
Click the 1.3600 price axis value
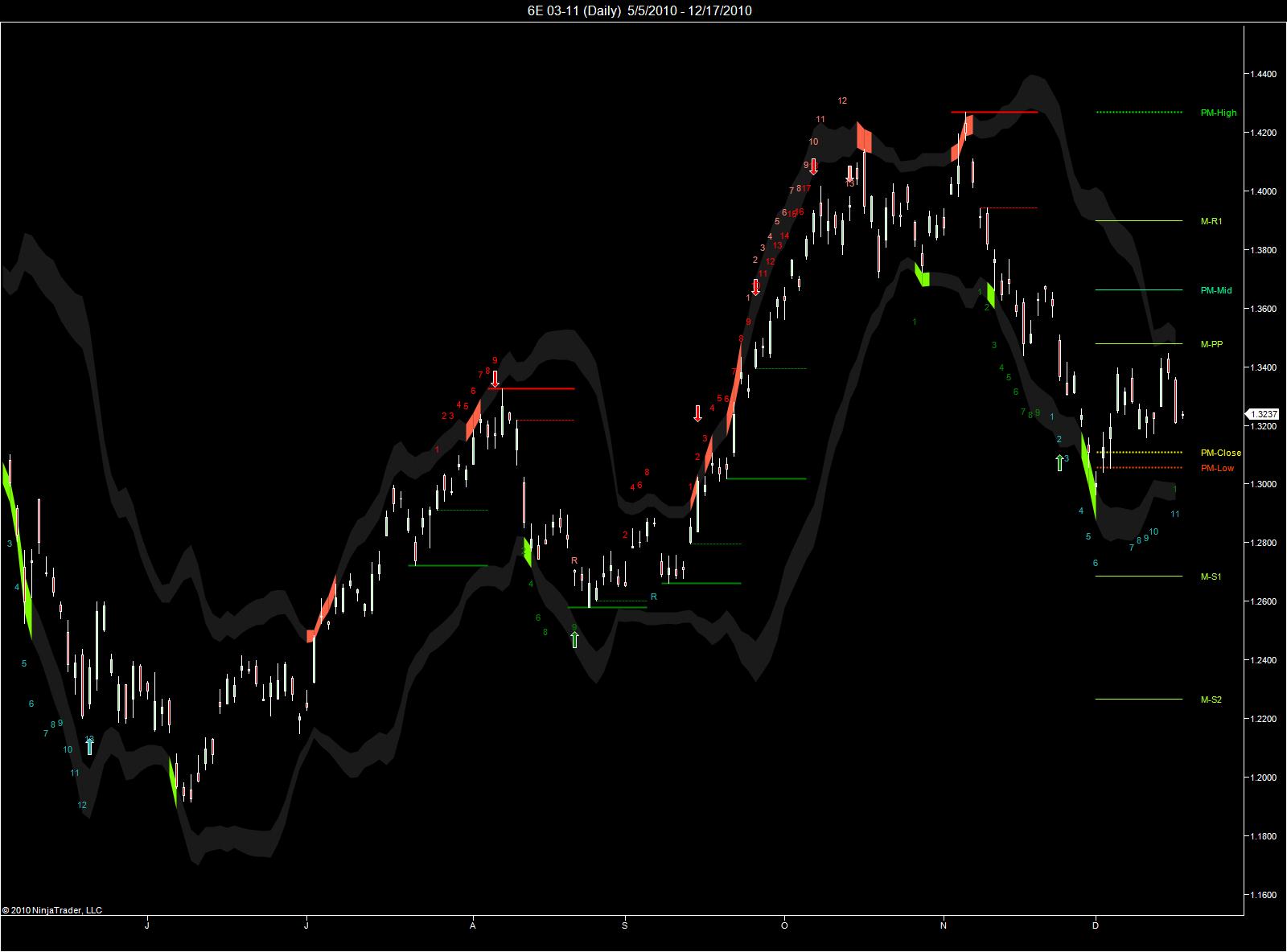coord(1264,309)
